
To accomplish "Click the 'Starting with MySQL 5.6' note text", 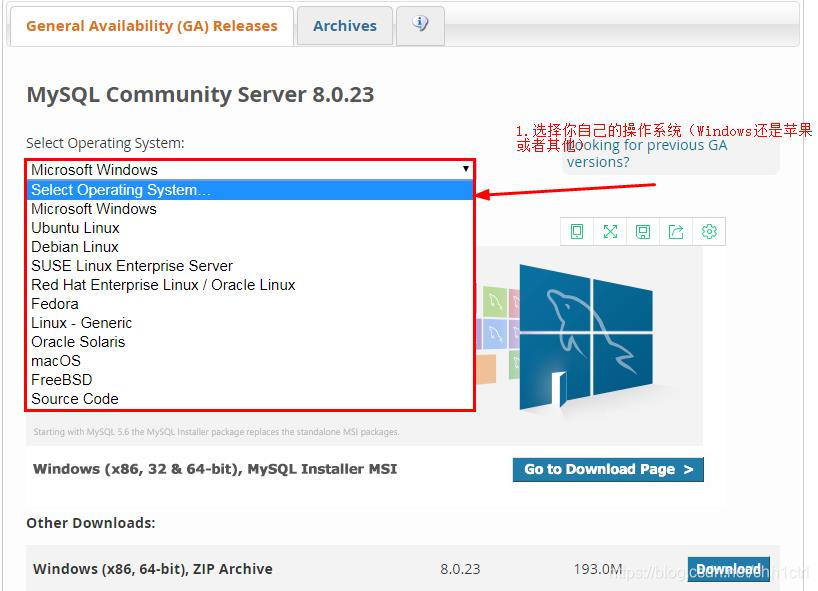I will coord(216,432).
